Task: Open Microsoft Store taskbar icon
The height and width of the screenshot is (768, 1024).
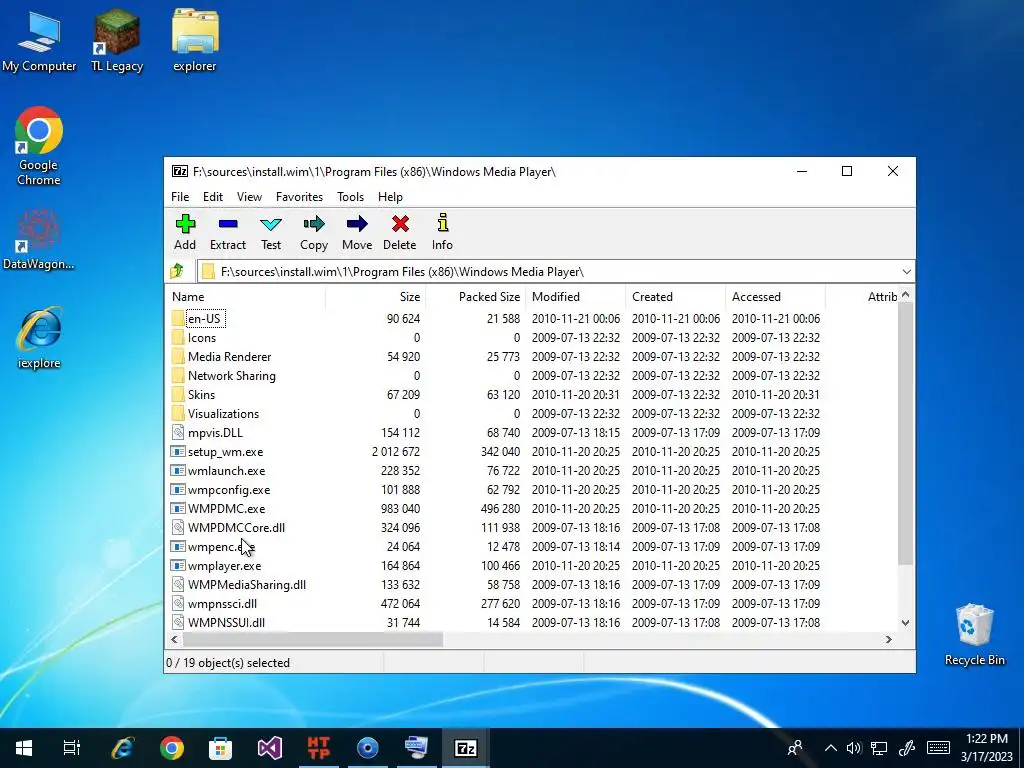Action: (x=221, y=748)
